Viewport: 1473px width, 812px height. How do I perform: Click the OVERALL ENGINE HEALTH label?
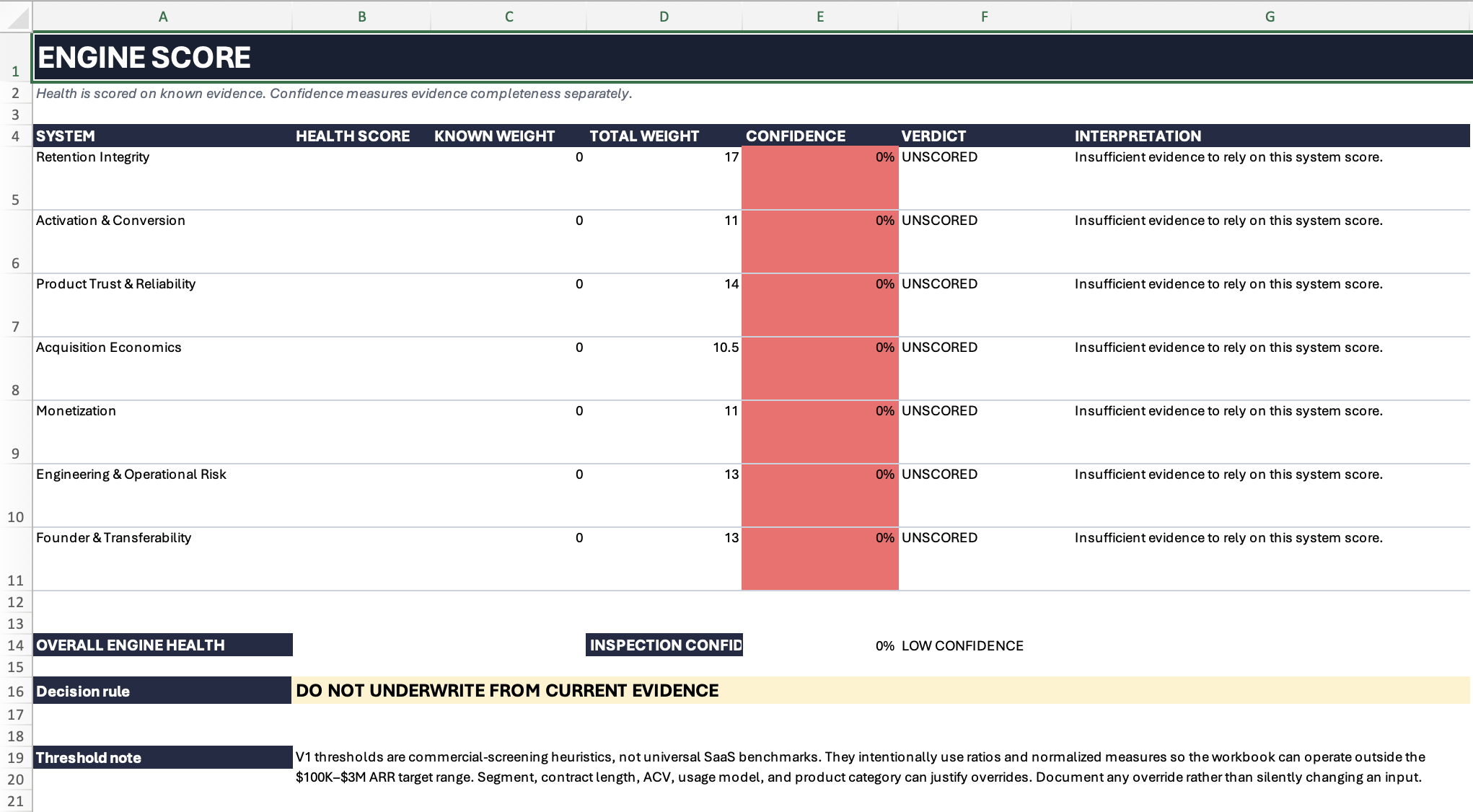163,645
